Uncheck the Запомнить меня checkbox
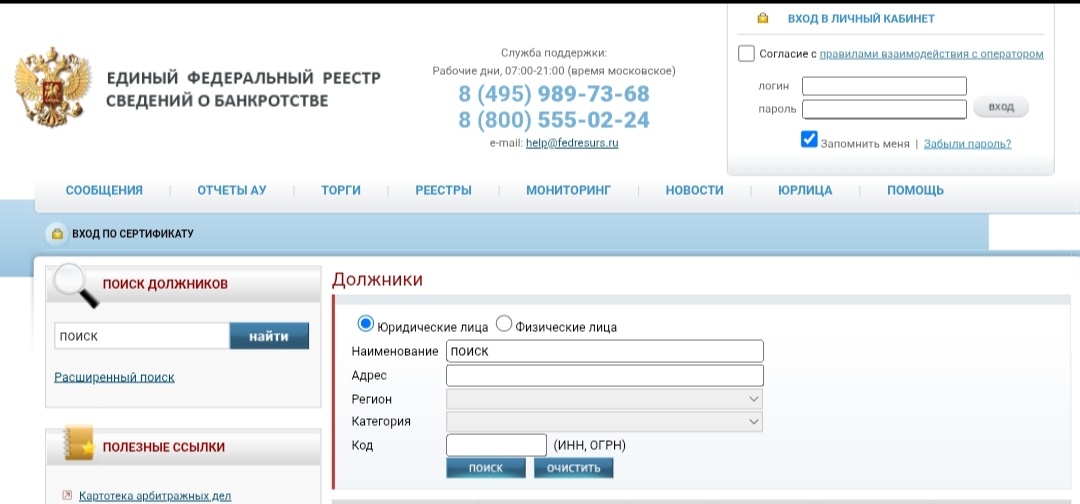The image size is (1080, 504). [809, 139]
